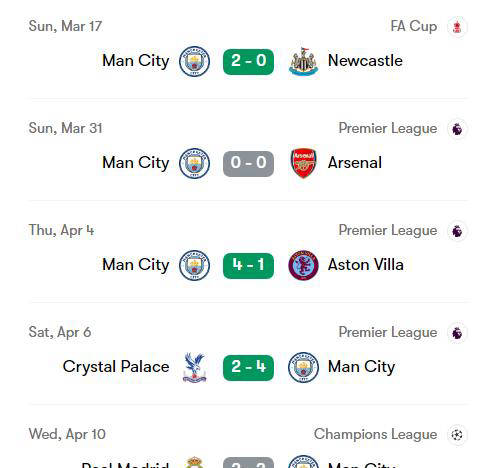Select the Newcastle team name
The width and height of the screenshot is (487, 468).
(x=365, y=61)
